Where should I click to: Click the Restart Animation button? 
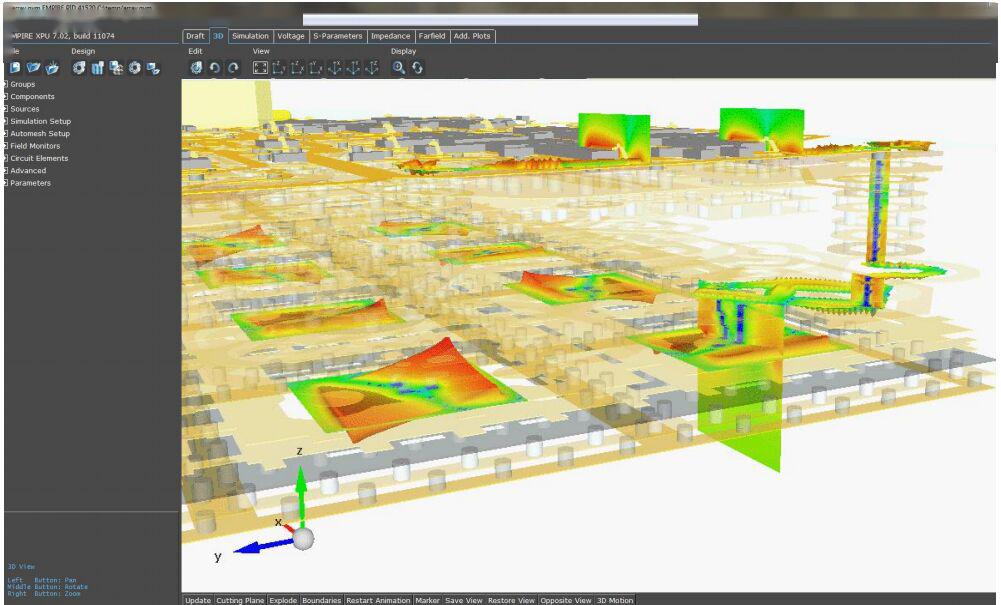click(x=378, y=600)
